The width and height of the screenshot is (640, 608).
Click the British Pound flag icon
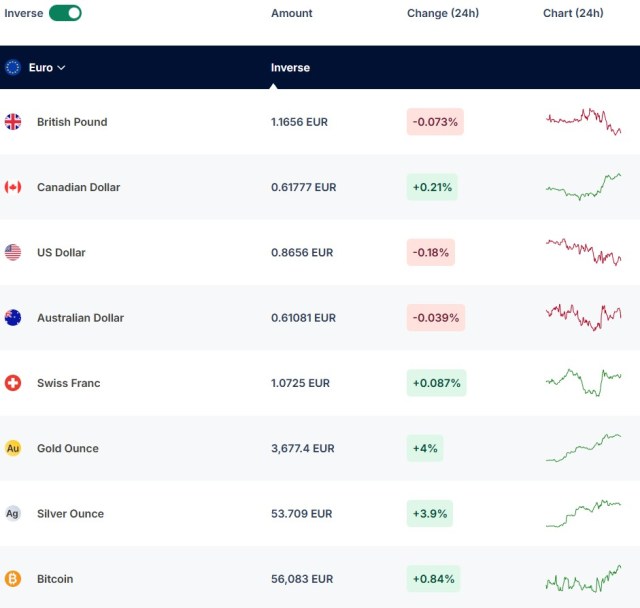click(x=13, y=122)
